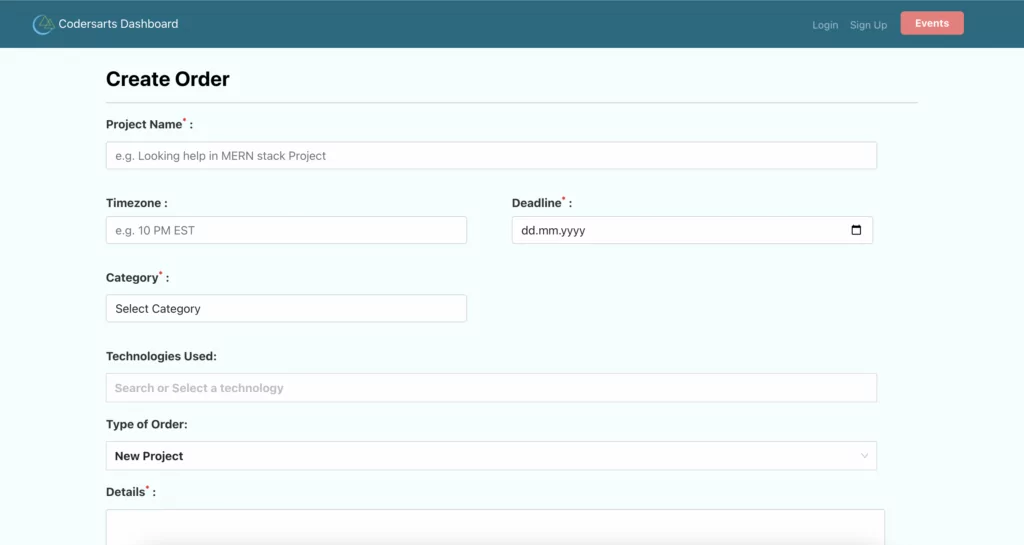Image resolution: width=1024 pixels, height=545 pixels.
Task: Click the Events button
Action: 932,23
